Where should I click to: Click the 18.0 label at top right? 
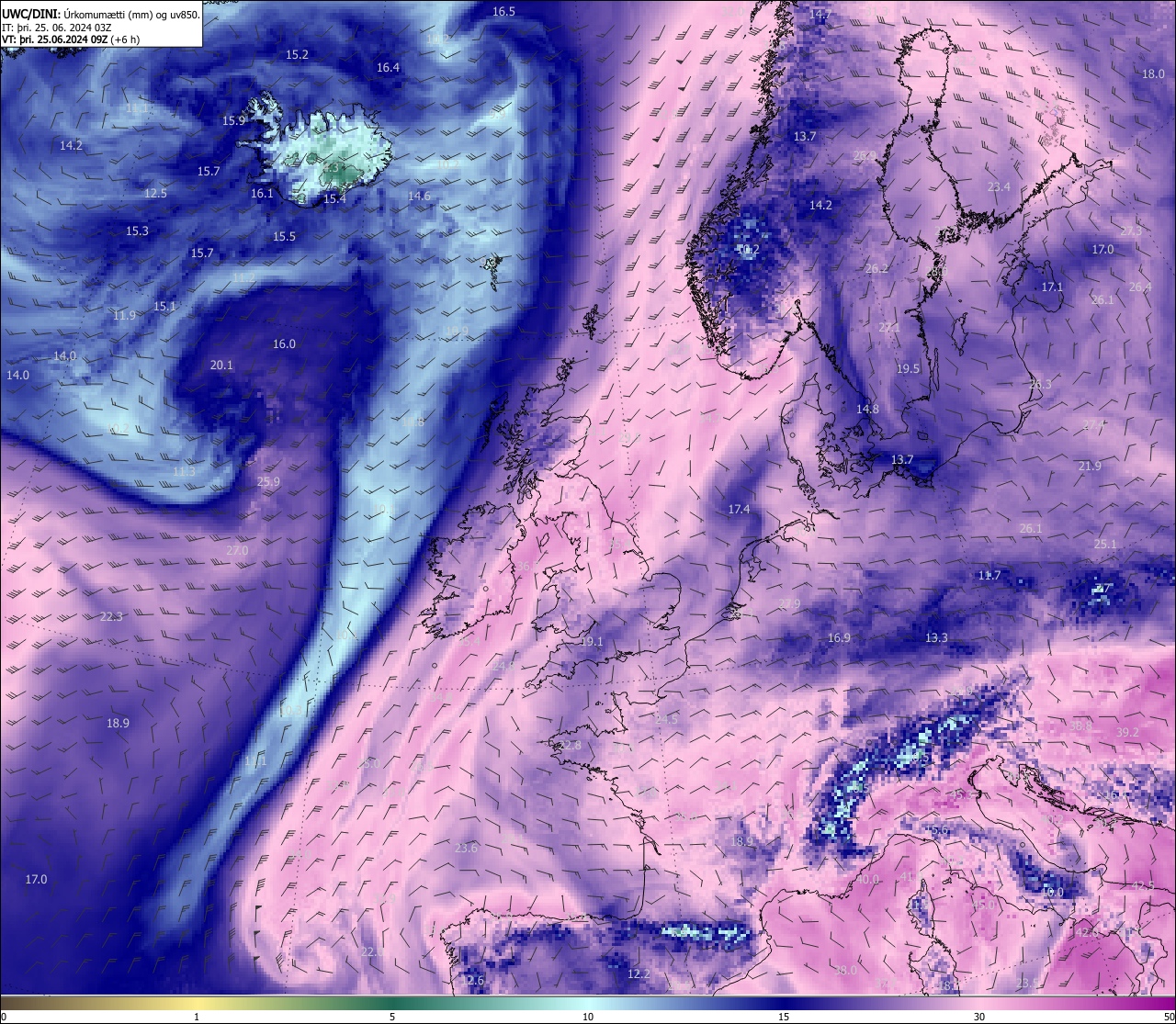coord(1153,74)
